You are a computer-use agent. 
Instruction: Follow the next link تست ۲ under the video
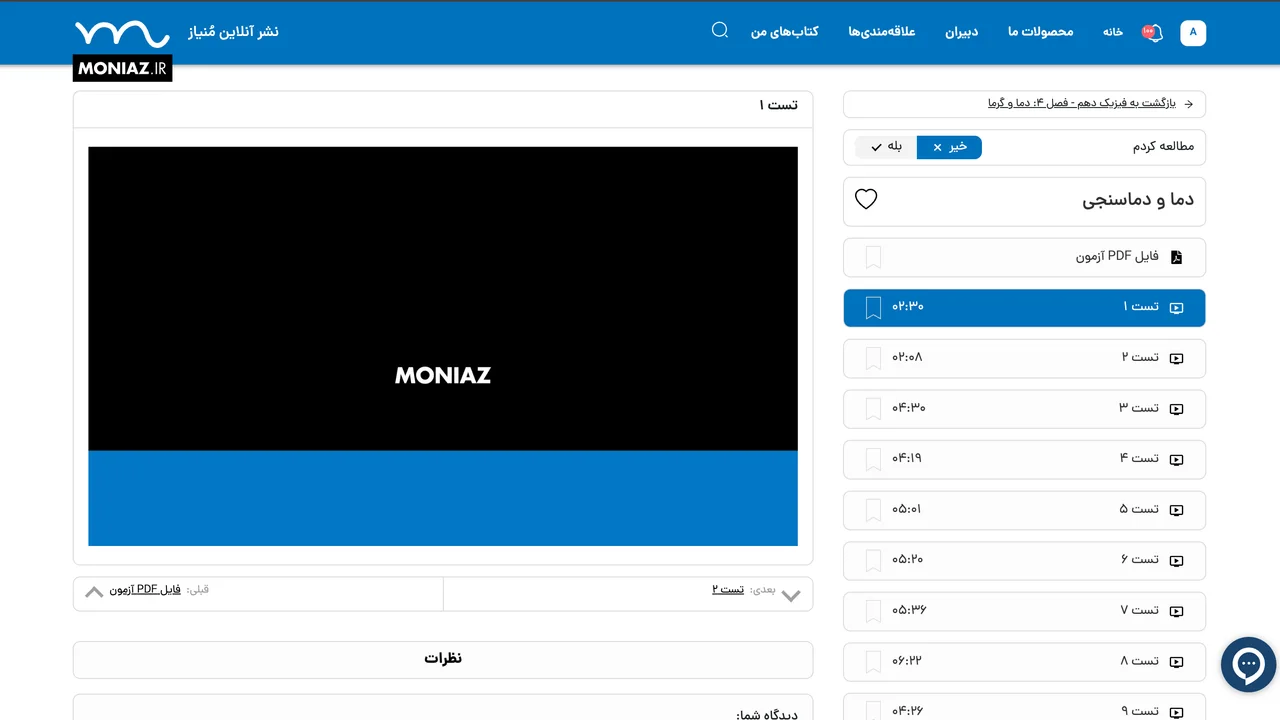pos(728,589)
